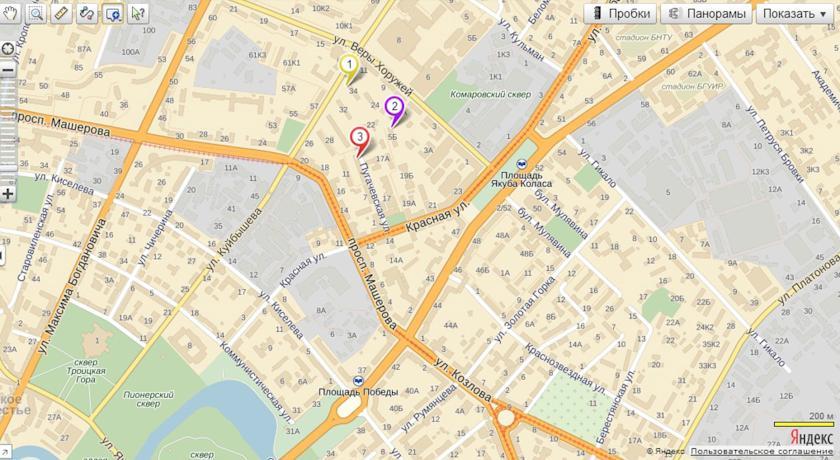Zoom out with the minus button
This screenshot has width=840, height=460.
(8, 70)
